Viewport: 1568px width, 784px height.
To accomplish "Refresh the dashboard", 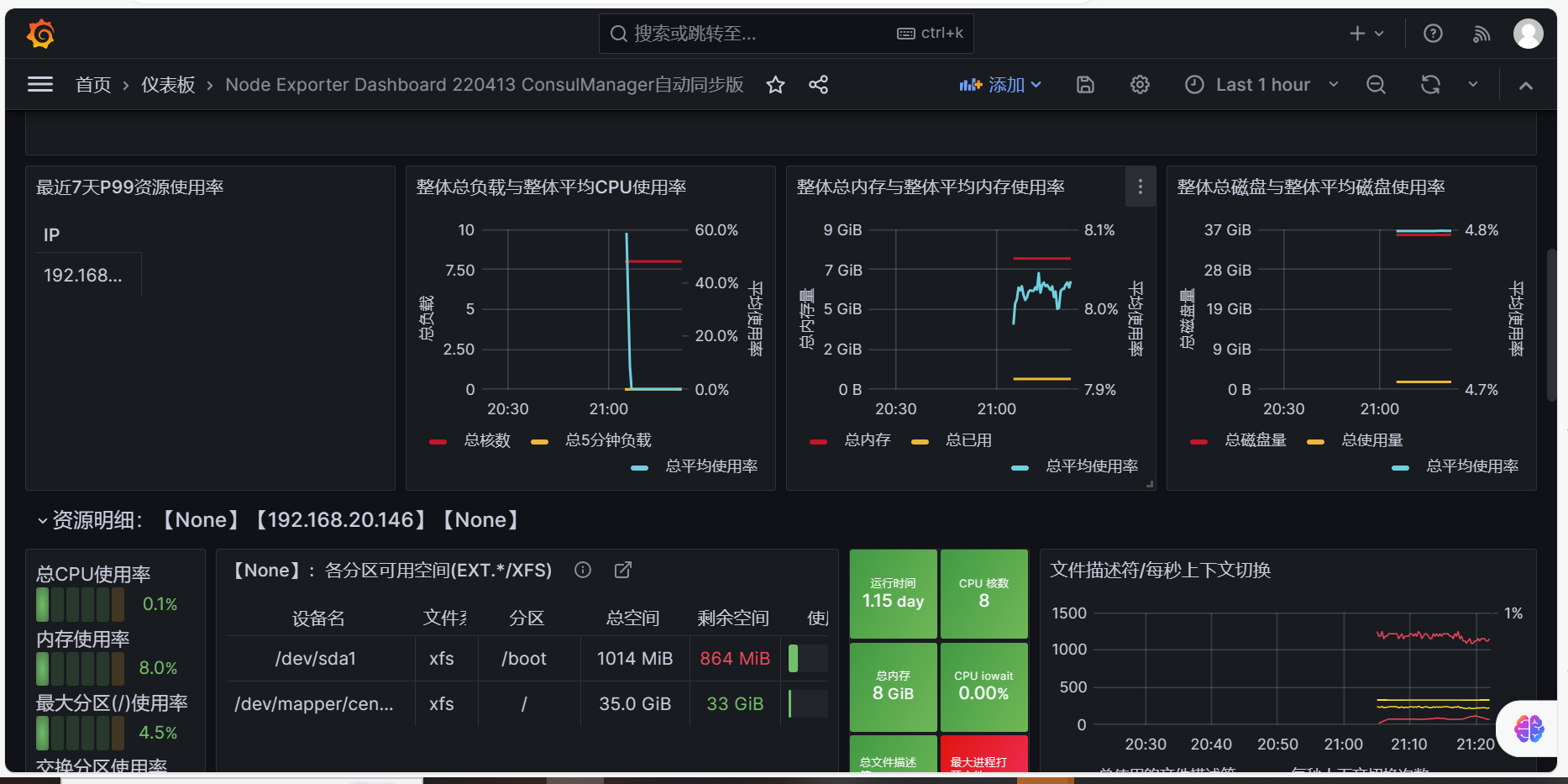I will [1430, 85].
